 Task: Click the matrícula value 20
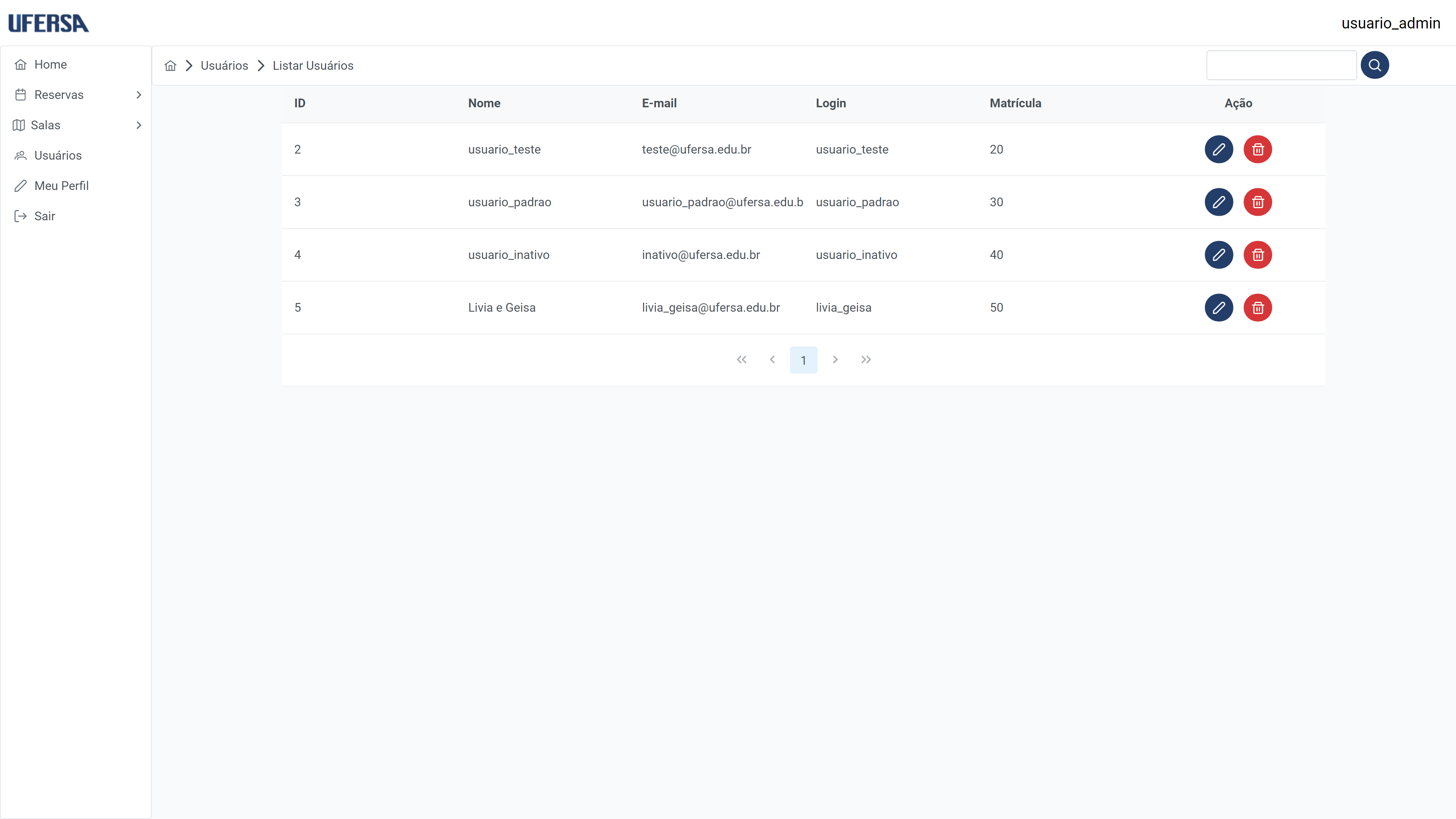(x=996, y=149)
